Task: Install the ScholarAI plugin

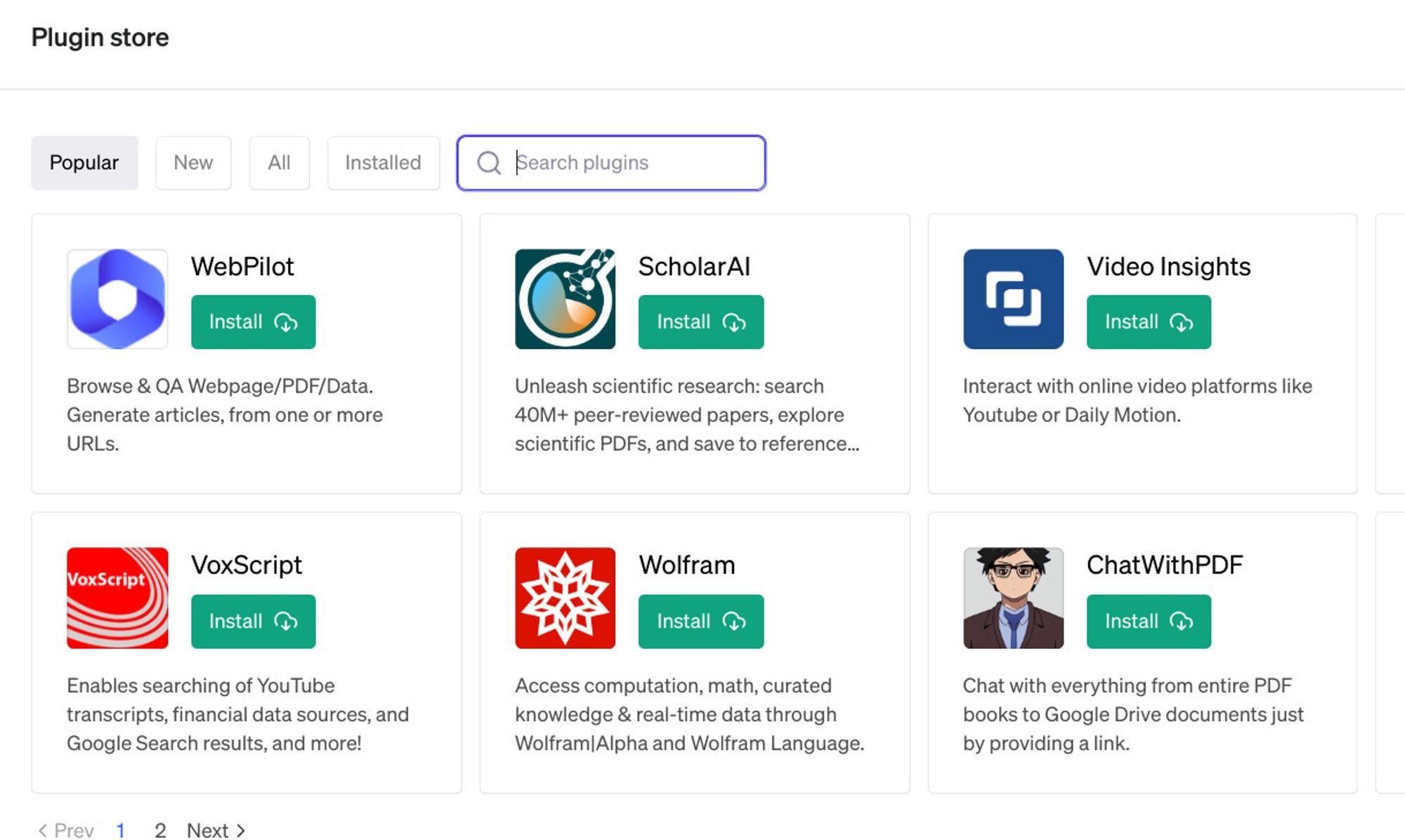Action: coord(700,322)
